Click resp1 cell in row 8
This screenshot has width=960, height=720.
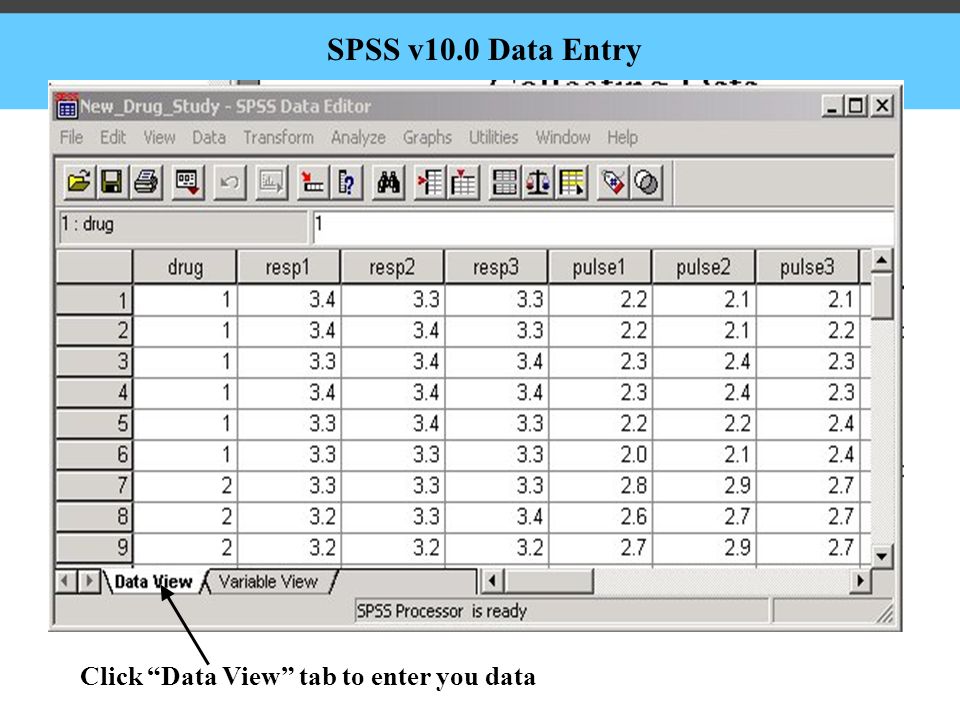pyautogui.click(x=288, y=517)
